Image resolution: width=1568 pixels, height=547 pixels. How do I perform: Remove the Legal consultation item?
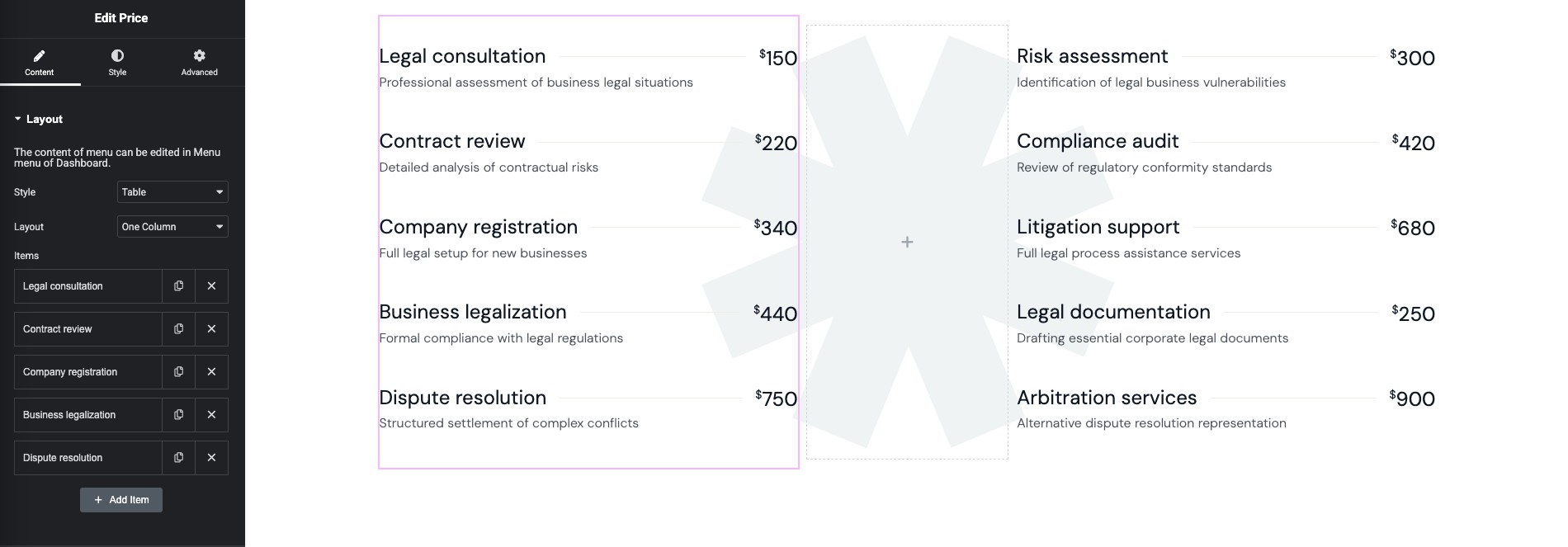click(x=211, y=286)
